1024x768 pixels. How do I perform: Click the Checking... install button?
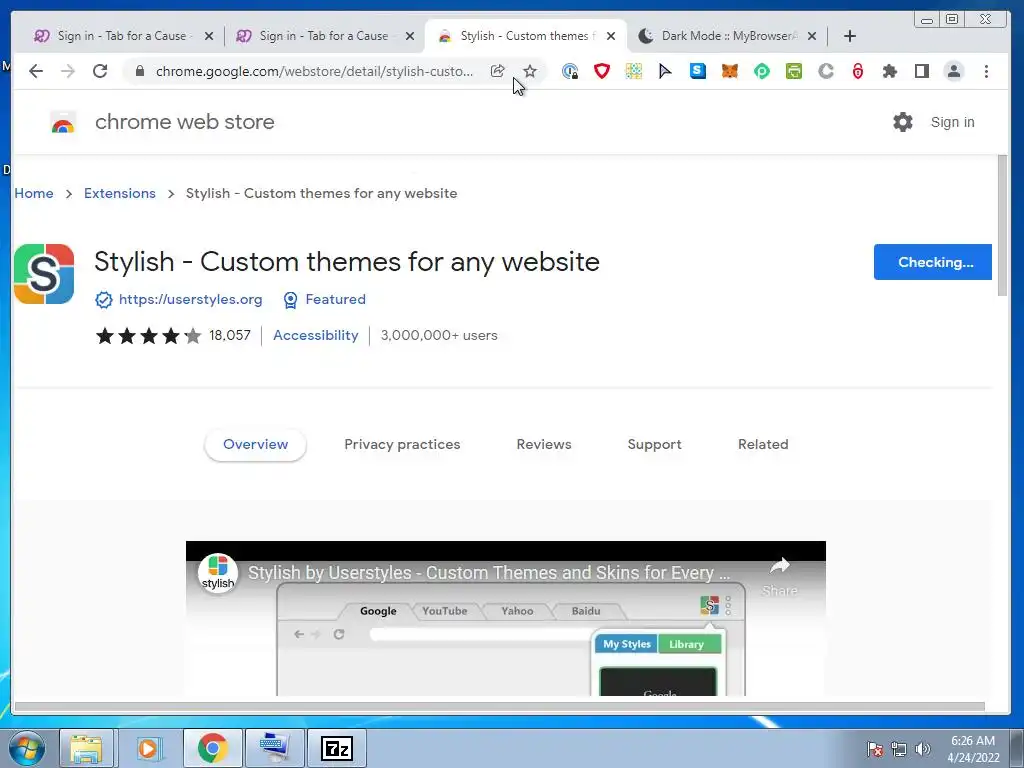pyautogui.click(x=933, y=262)
